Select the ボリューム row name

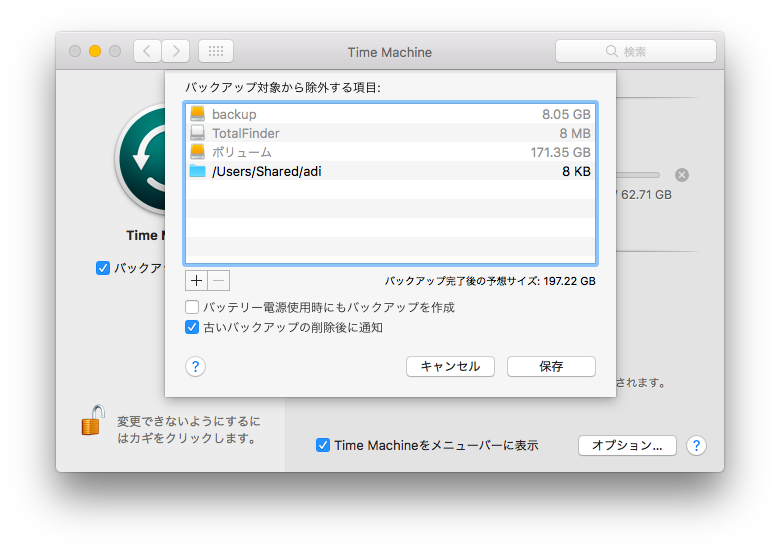[242, 152]
